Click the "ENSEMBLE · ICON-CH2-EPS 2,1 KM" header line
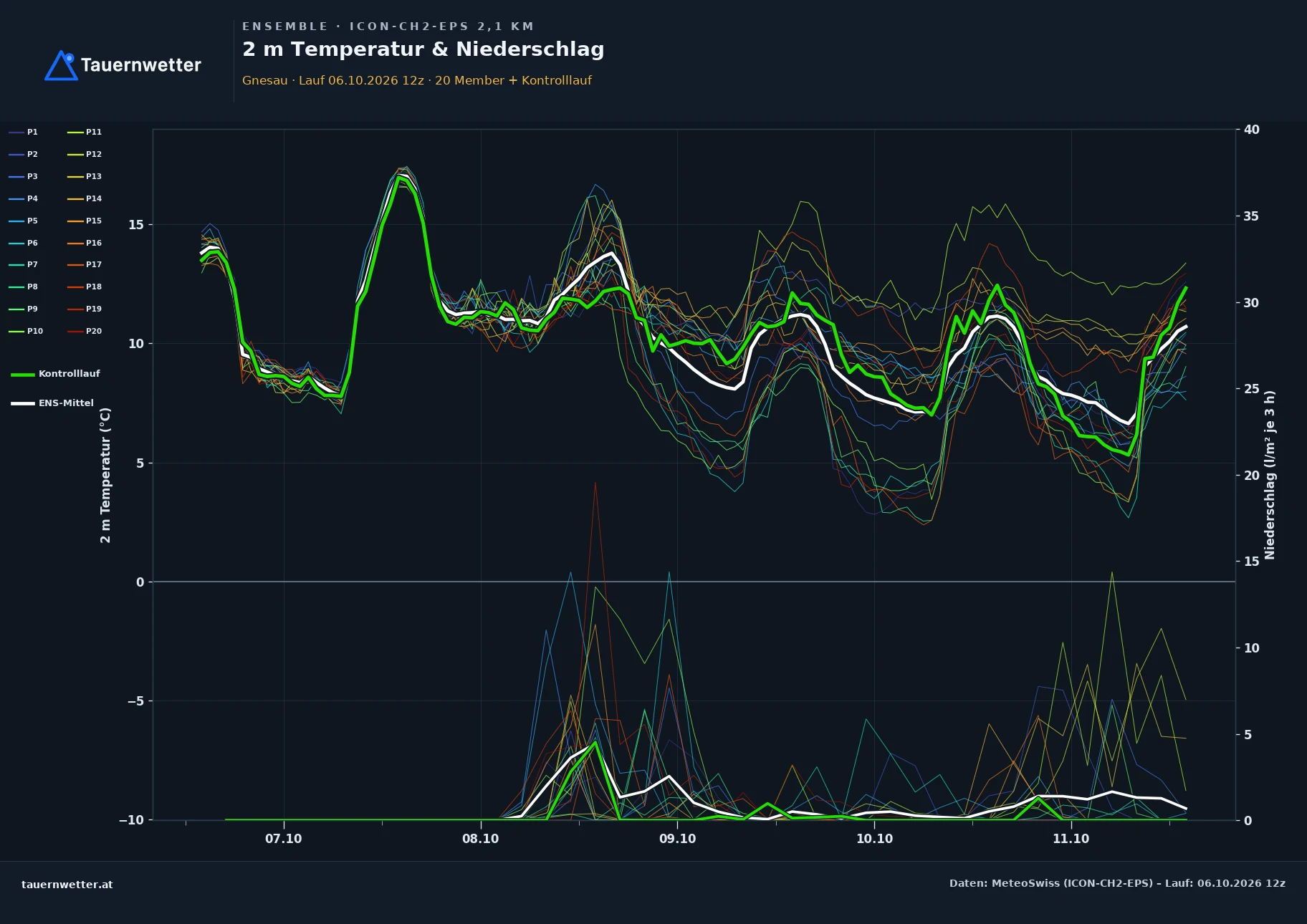The width and height of the screenshot is (1307, 924). (388, 27)
